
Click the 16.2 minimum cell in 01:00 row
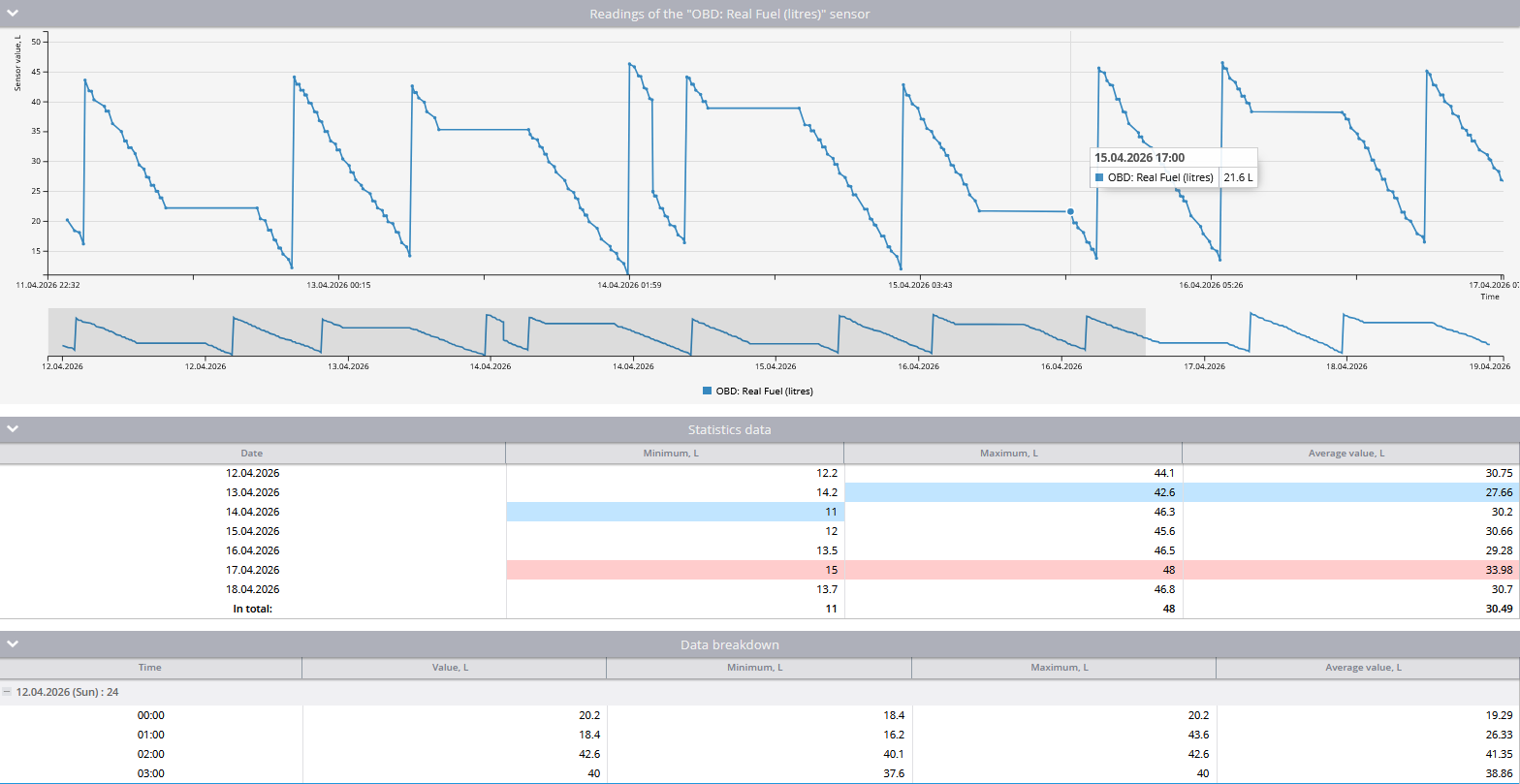click(x=759, y=735)
